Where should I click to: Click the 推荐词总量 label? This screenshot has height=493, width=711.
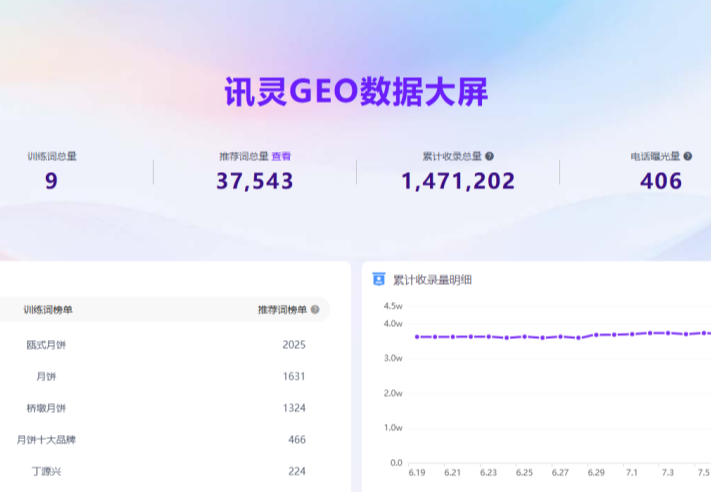244,156
